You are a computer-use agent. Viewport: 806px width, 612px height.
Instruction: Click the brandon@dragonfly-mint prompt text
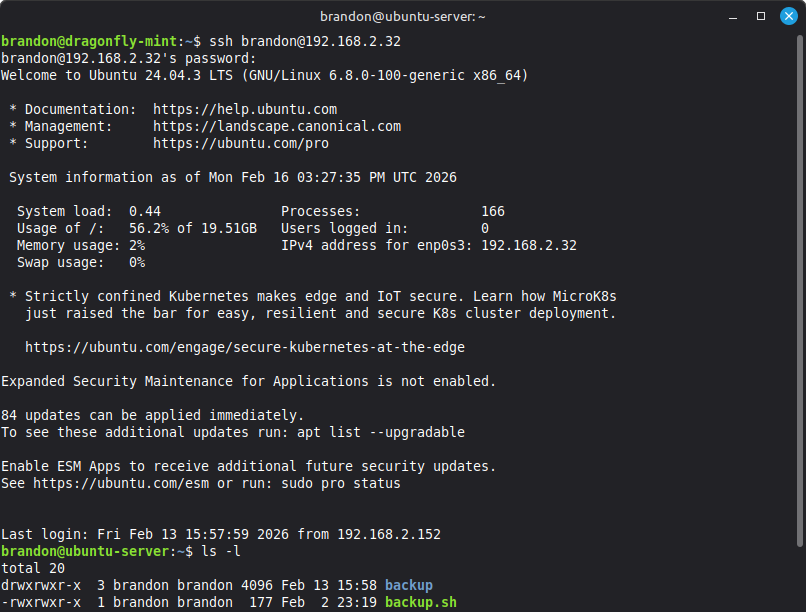click(x=88, y=41)
